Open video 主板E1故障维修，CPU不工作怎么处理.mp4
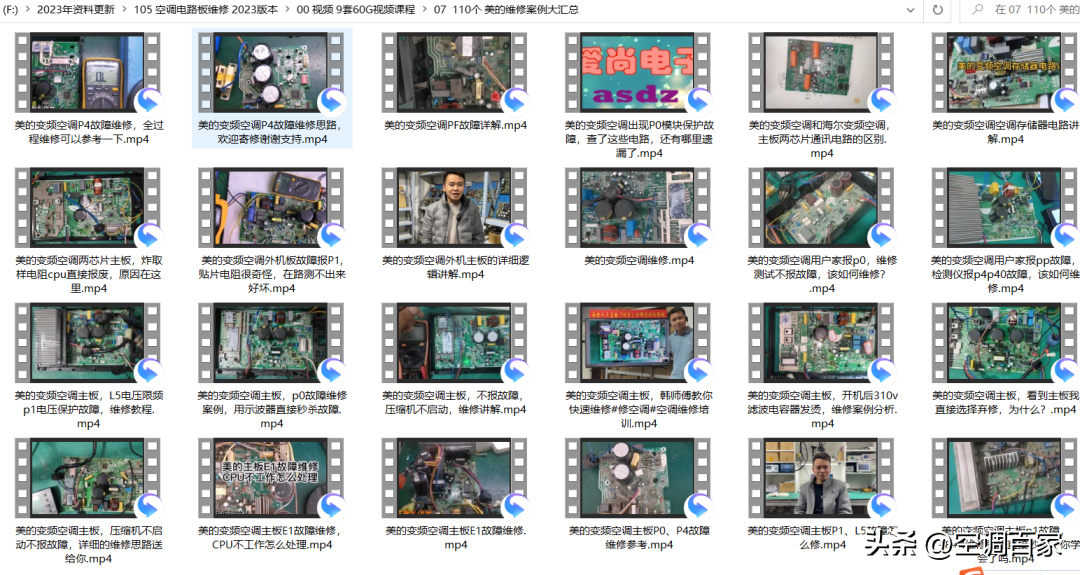This screenshot has width=1080, height=575. [x=272, y=478]
